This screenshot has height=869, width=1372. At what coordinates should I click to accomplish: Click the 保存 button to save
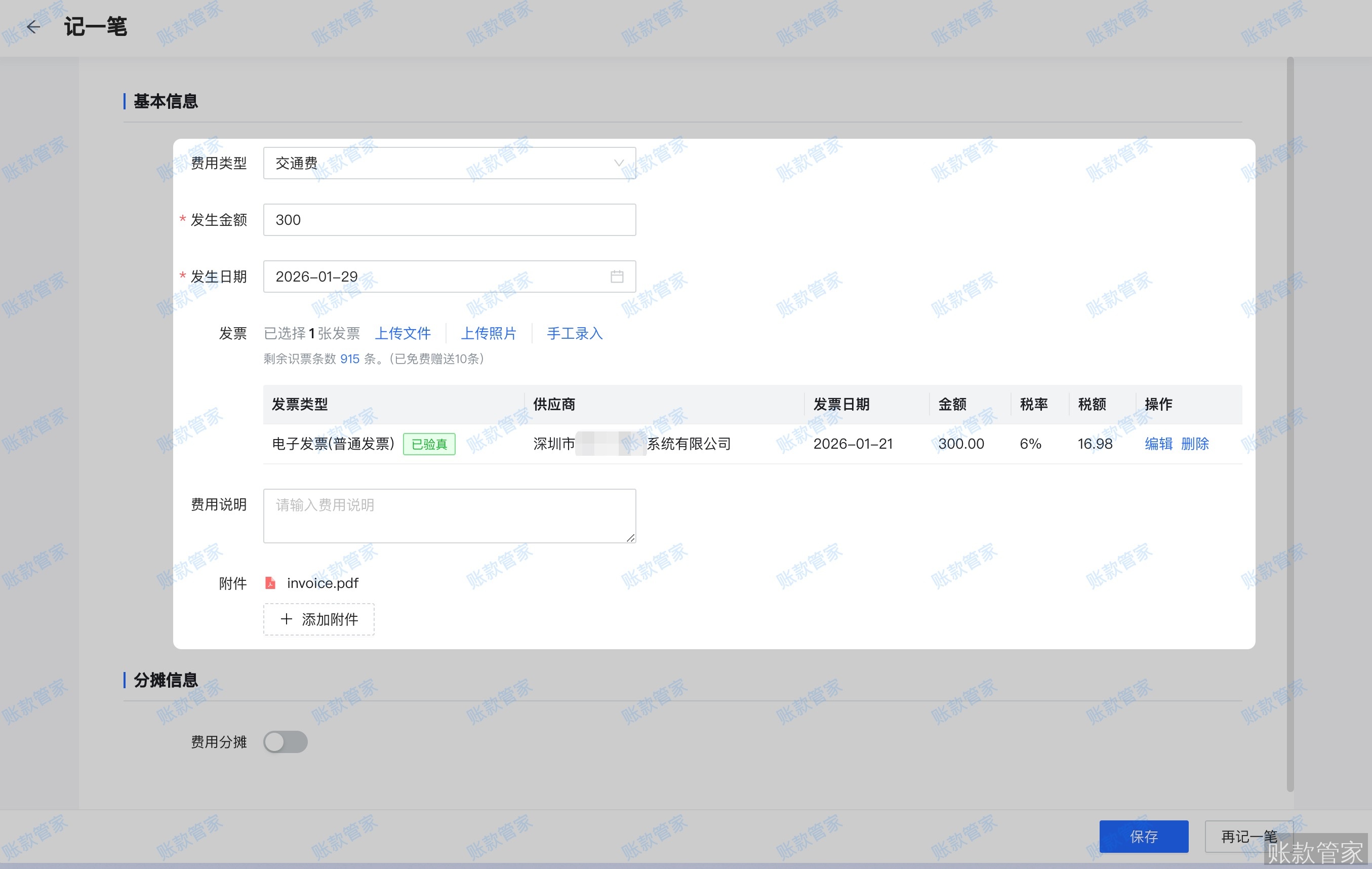pyautogui.click(x=1143, y=837)
